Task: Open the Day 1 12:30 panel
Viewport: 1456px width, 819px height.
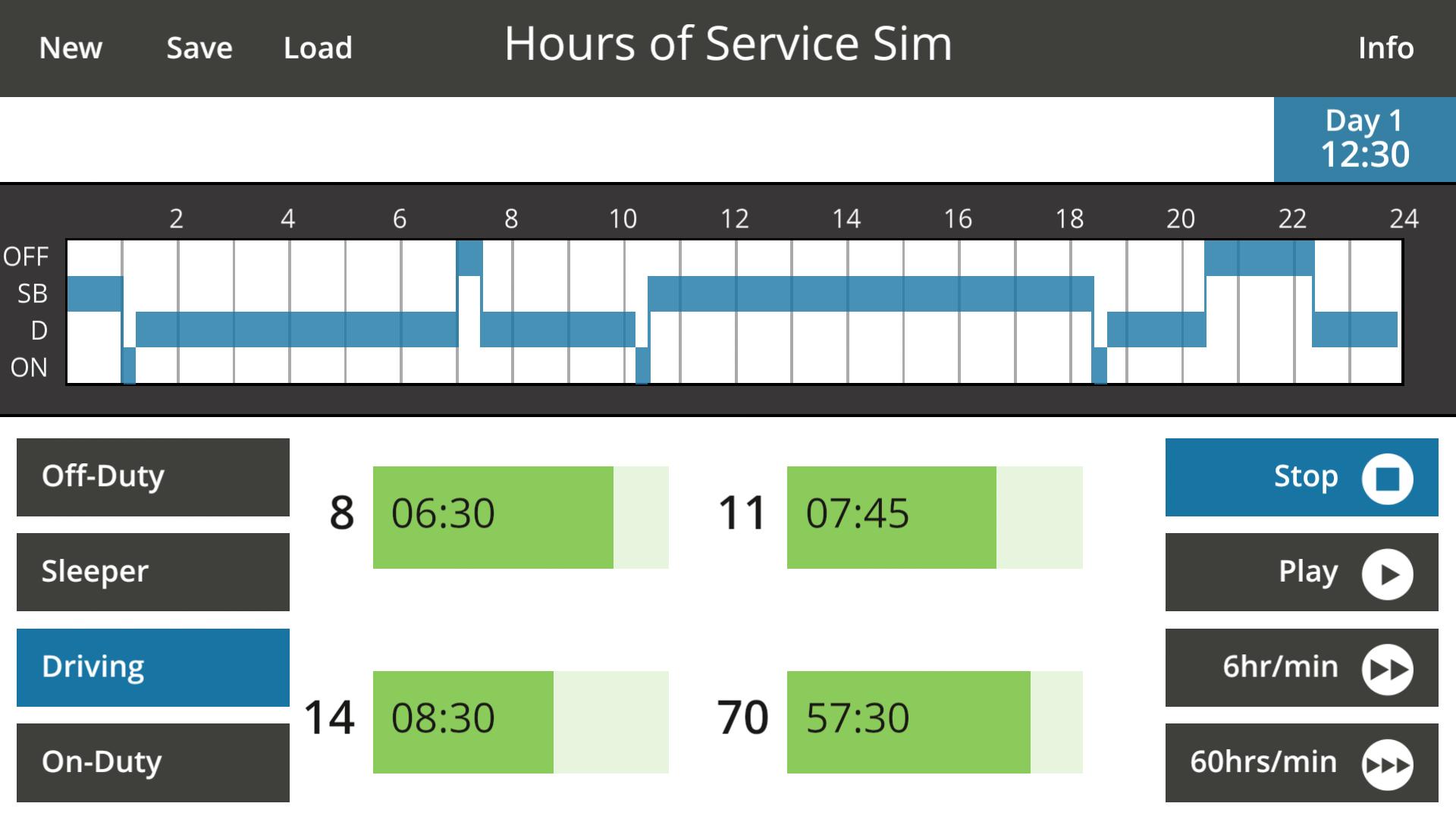Action: 1363,139
